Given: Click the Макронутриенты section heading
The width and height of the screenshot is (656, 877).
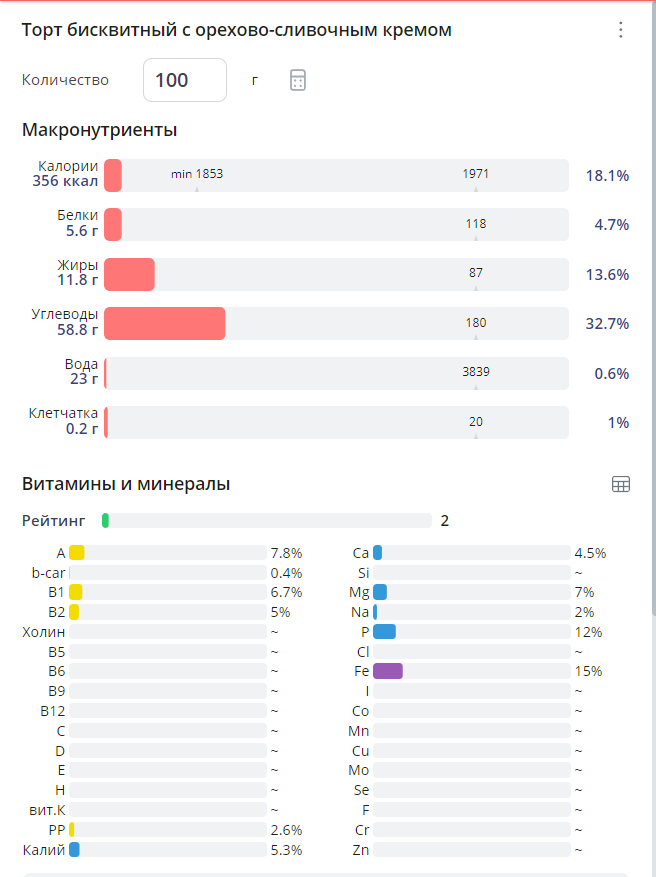Looking at the screenshot, I should click(x=100, y=130).
